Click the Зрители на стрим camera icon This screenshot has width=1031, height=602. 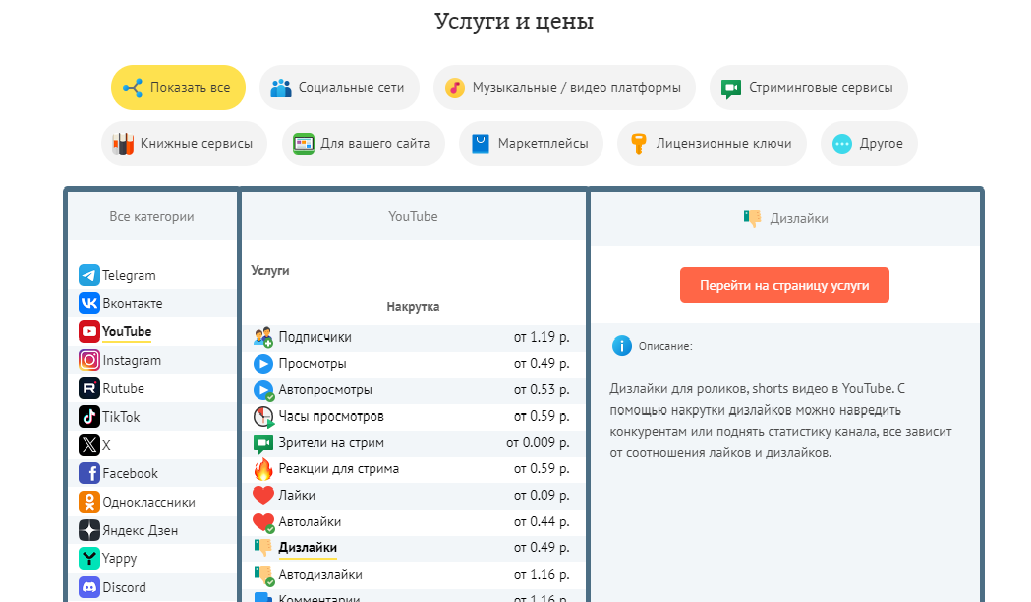tap(263, 444)
